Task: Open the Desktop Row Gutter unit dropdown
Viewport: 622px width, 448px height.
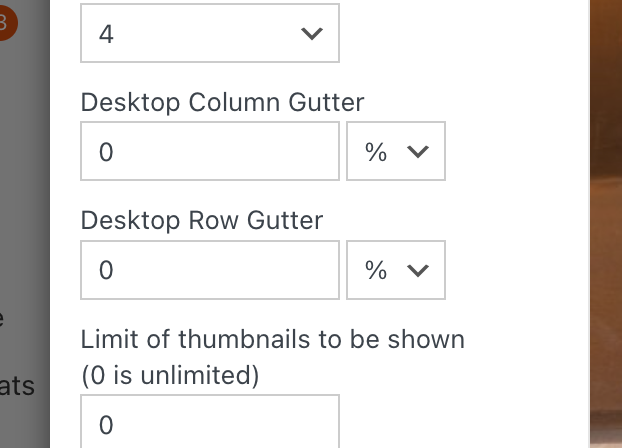Action: [x=395, y=270]
